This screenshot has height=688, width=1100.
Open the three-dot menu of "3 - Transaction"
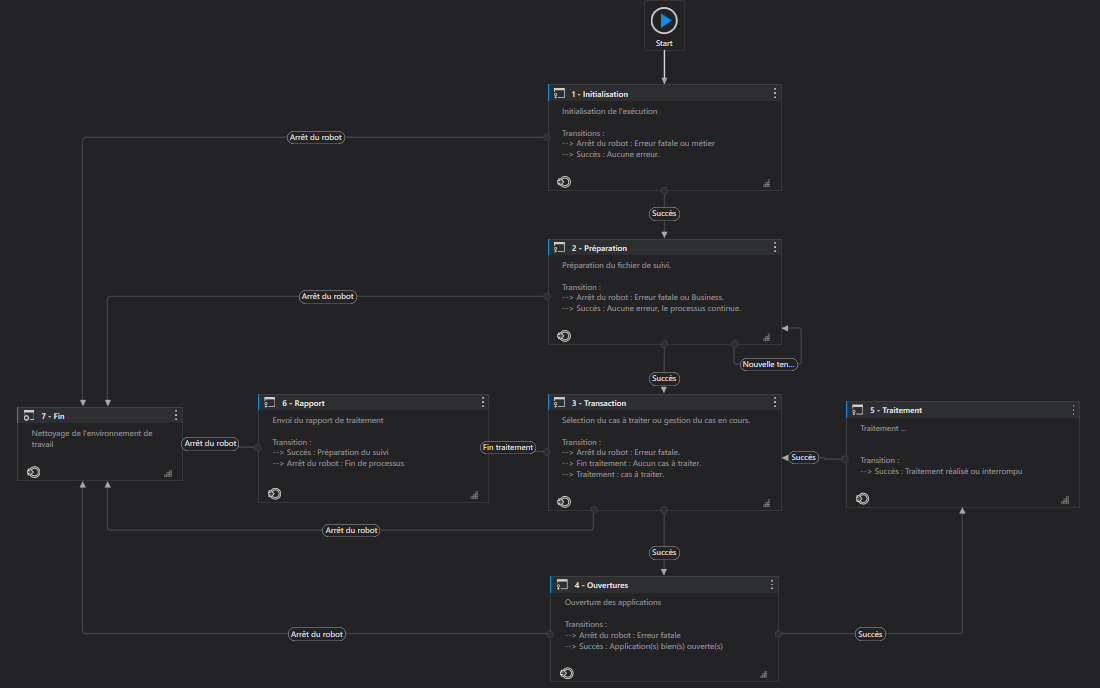(775, 401)
